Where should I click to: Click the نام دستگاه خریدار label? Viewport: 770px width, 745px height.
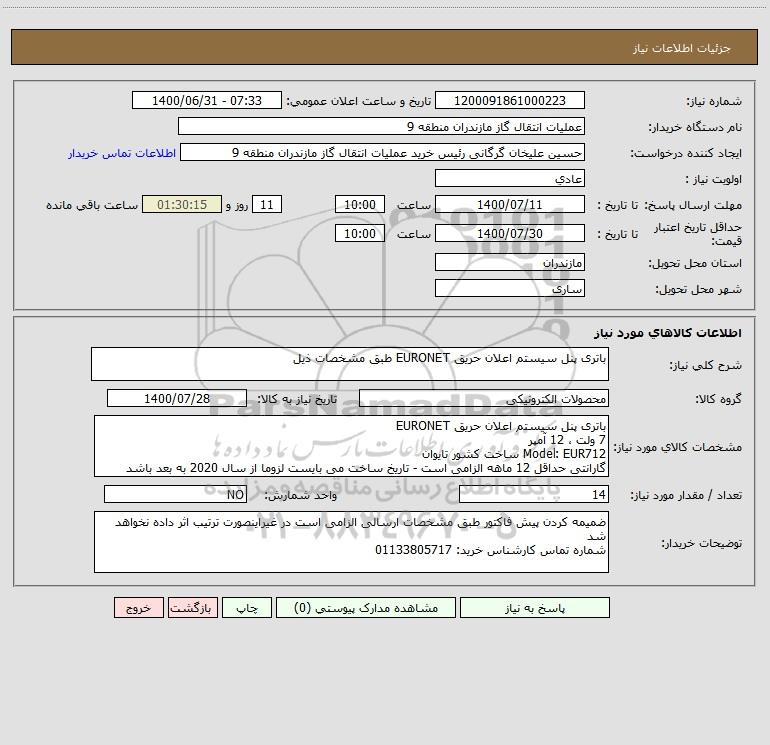[695, 127]
